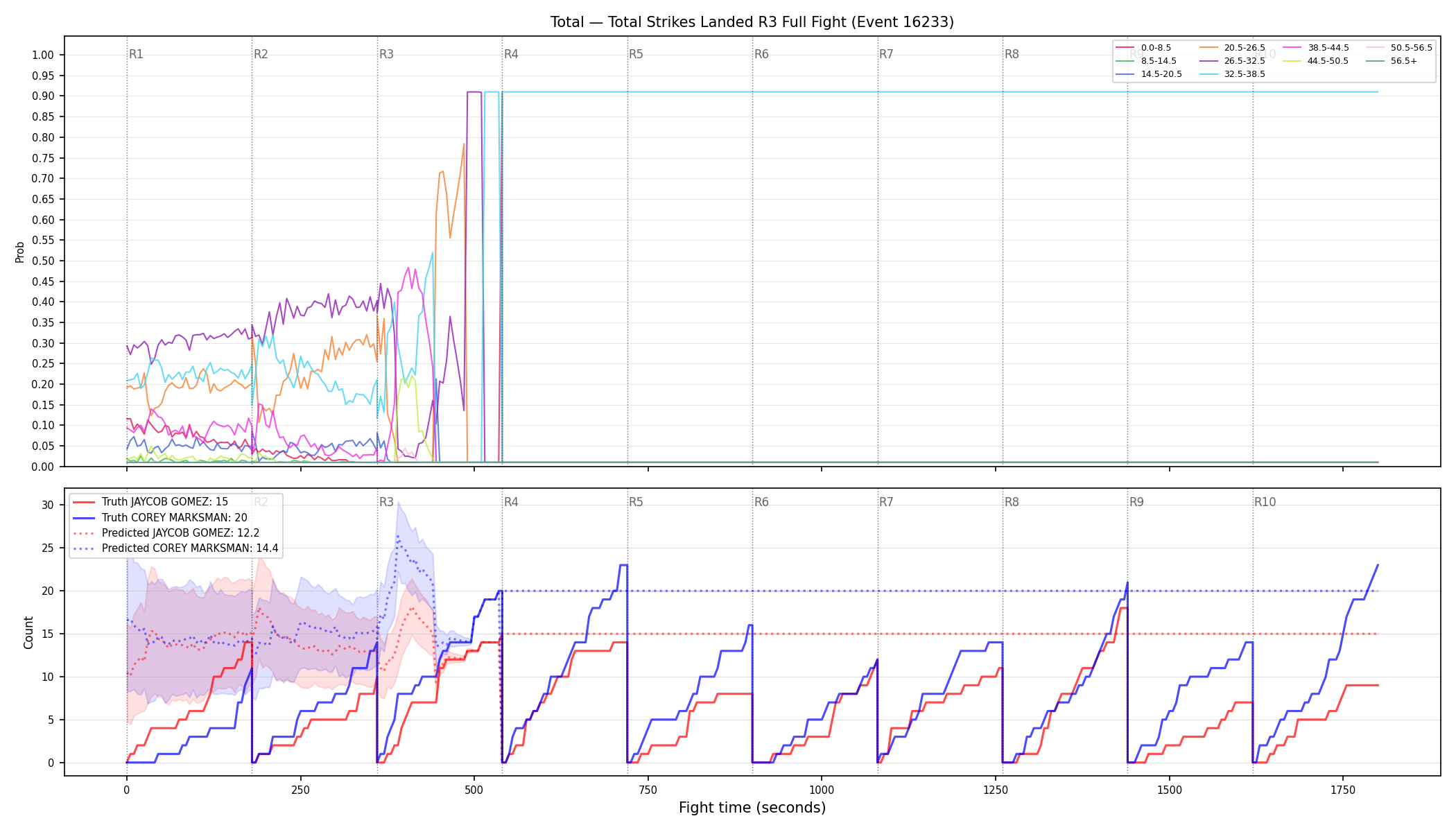This screenshot has width=1456, height=832.
Task: Select Predicted JAYCOB GOMEZ: 12.2 legend entry
Action: 166,532
